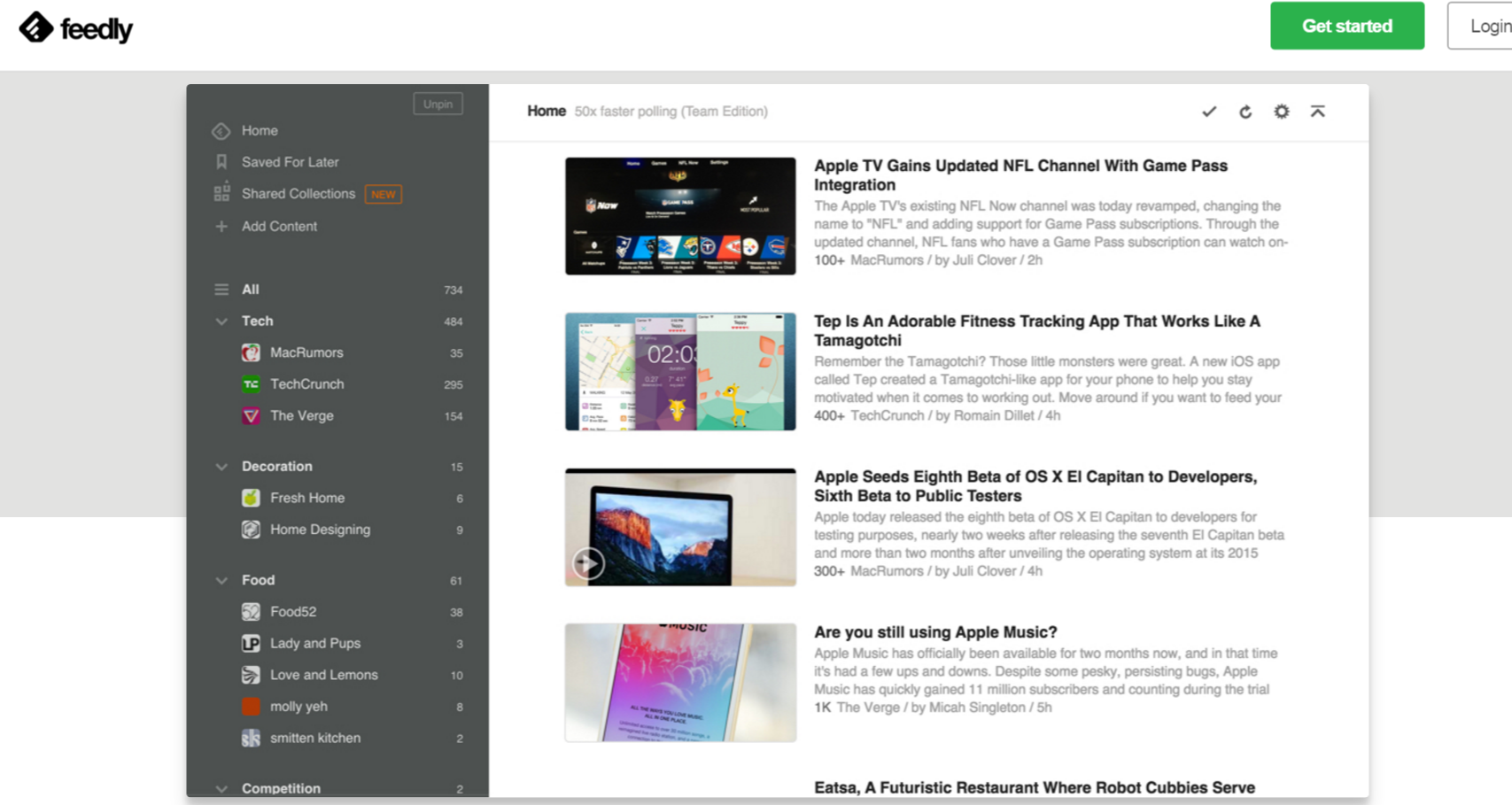Image resolution: width=1512 pixels, height=805 pixels.
Task: Open the settings gear icon
Action: [1282, 112]
